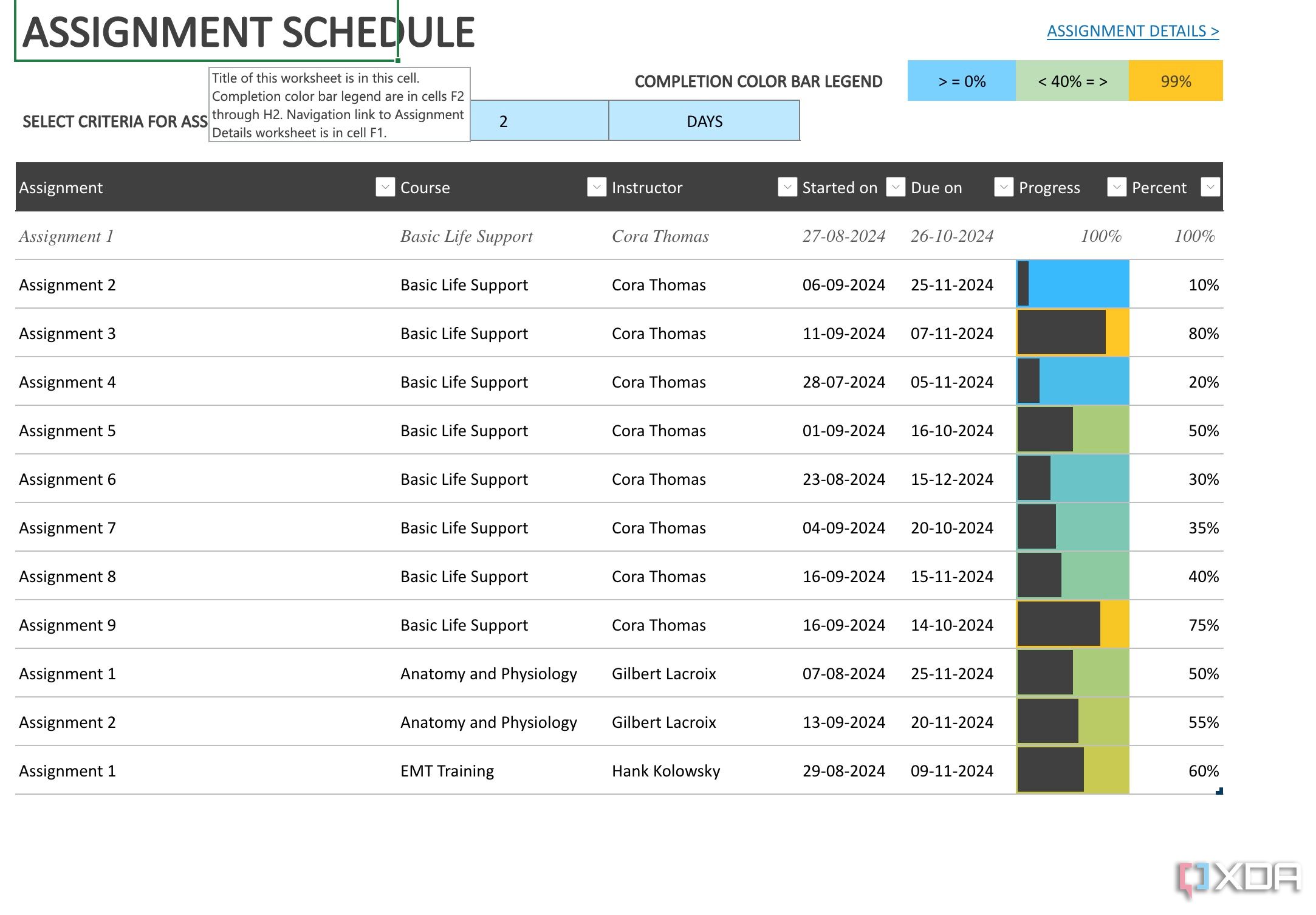Select the blue >= 0% legend swatch

tap(962, 81)
